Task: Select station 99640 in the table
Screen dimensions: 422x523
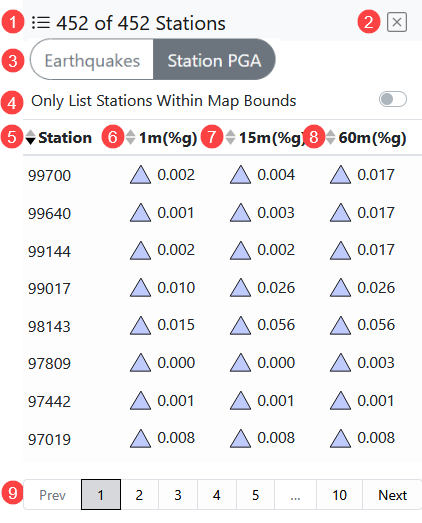Action: (x=49, y=213)
